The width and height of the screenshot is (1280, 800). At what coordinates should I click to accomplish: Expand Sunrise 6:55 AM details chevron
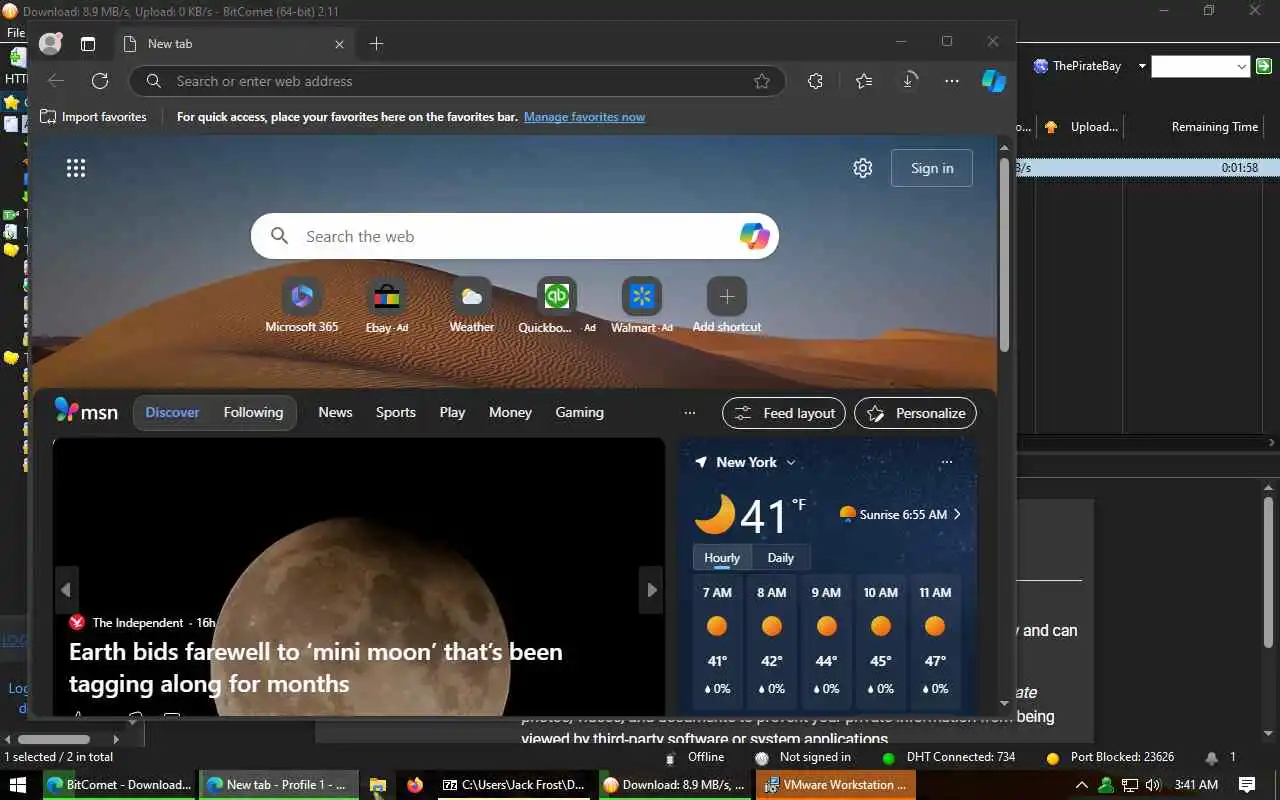tap(957, 514)
